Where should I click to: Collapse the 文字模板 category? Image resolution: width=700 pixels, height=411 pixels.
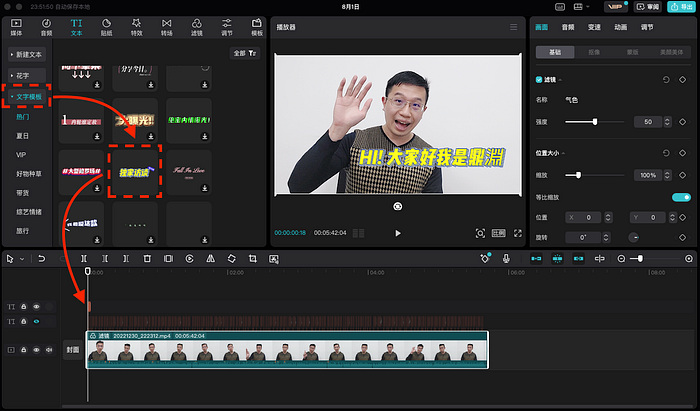tap(27, 97)
